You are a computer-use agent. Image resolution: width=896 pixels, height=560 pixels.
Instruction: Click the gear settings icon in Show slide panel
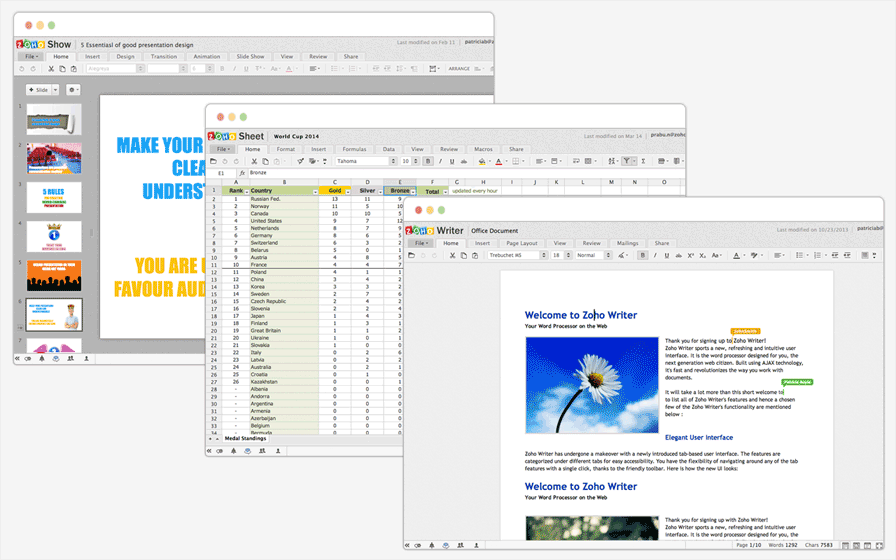pos(74,90)
